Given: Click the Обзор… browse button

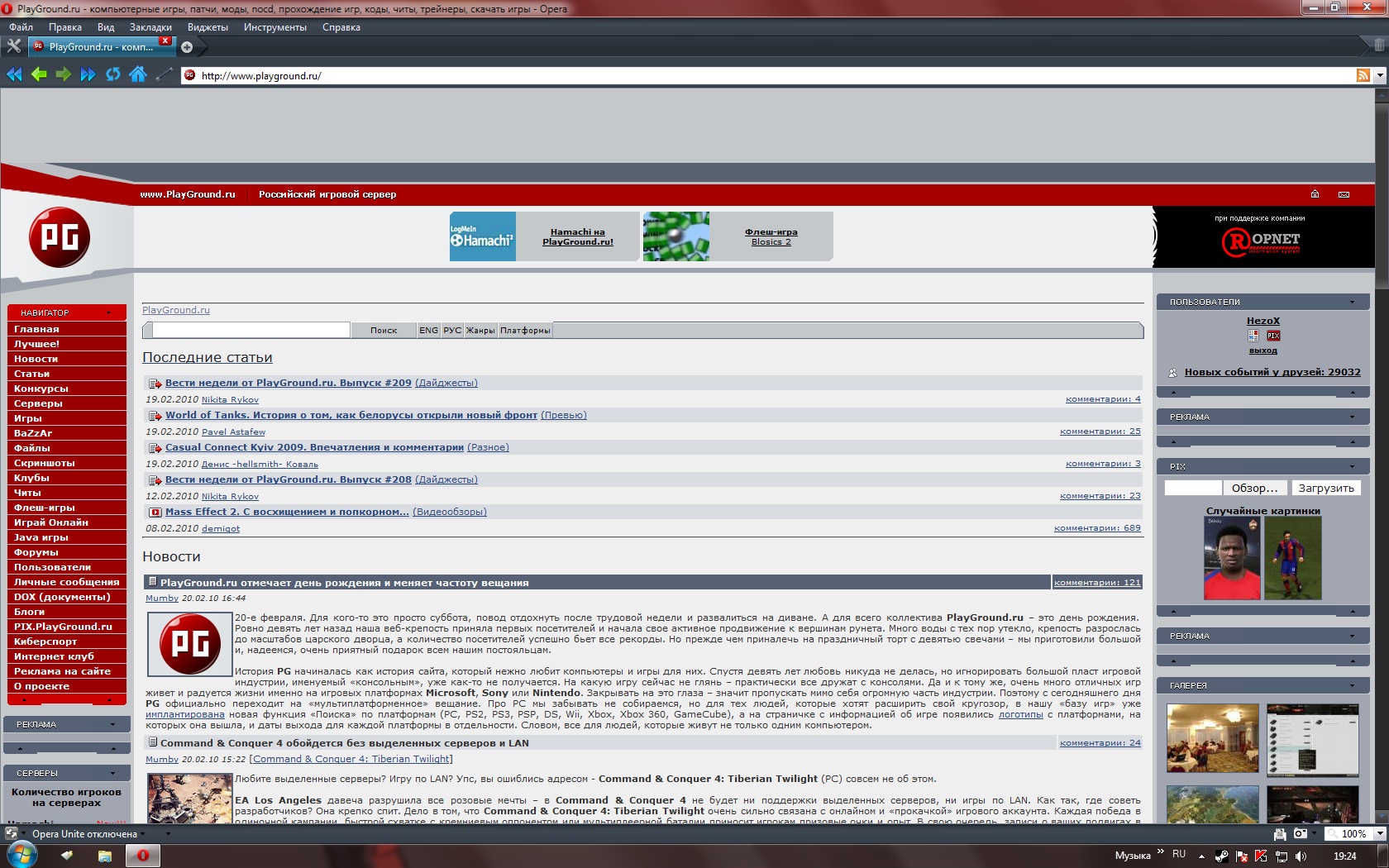Looking at the screenshot, I should point(1255,489).
